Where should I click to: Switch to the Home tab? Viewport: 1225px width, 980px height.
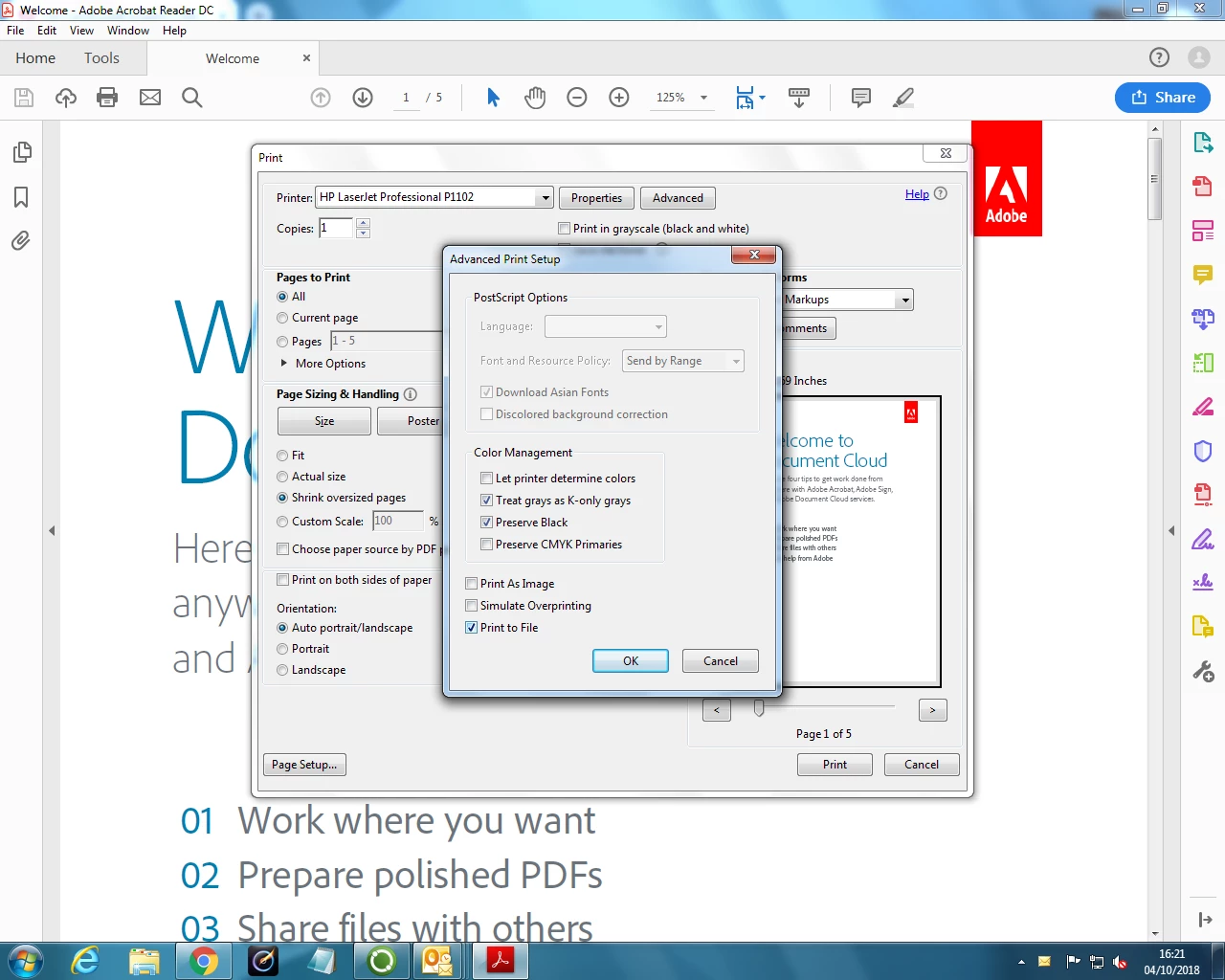35,58
